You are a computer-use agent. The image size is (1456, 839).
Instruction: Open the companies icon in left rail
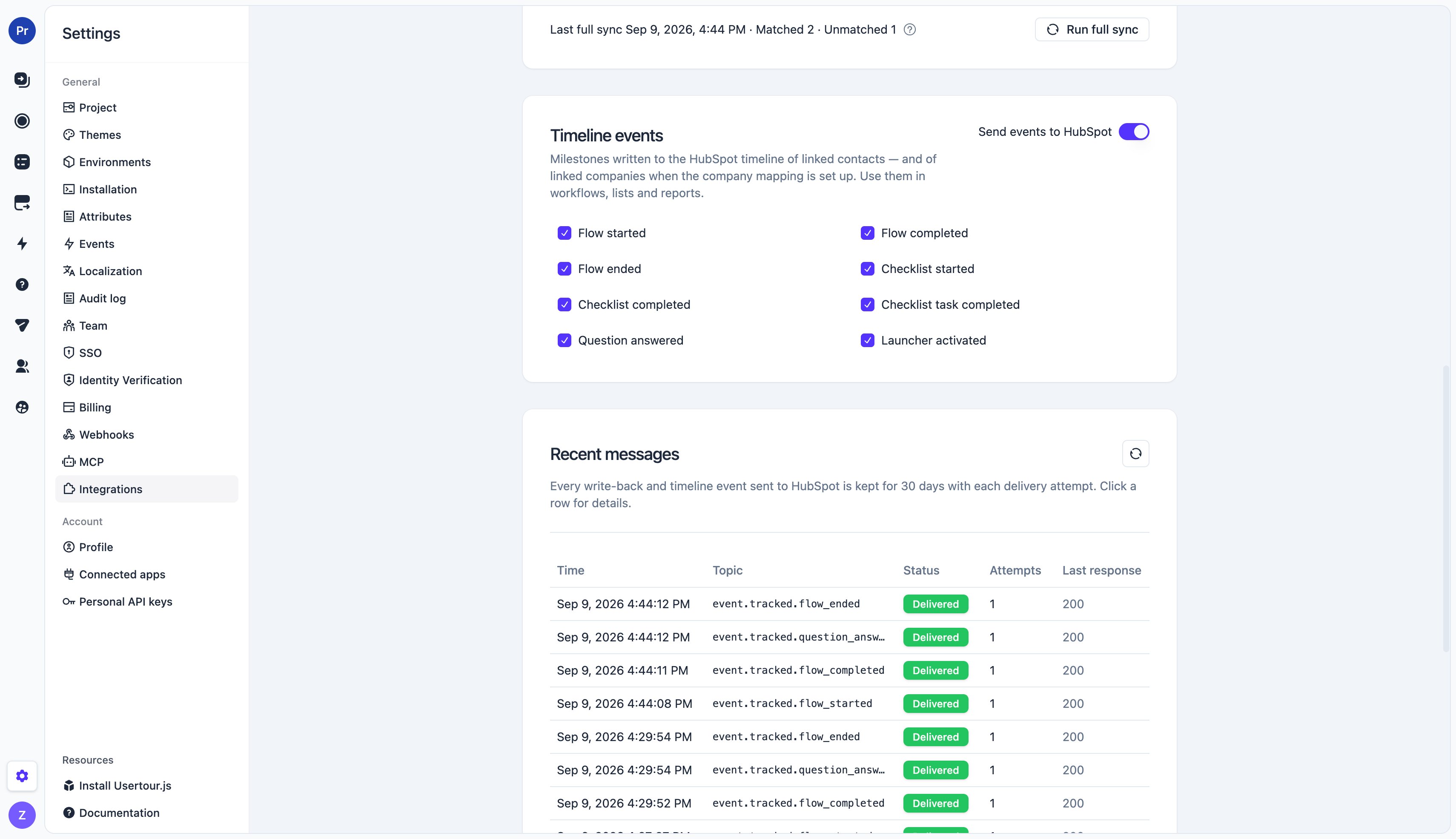pyautogui.click(x=22, y=408)
